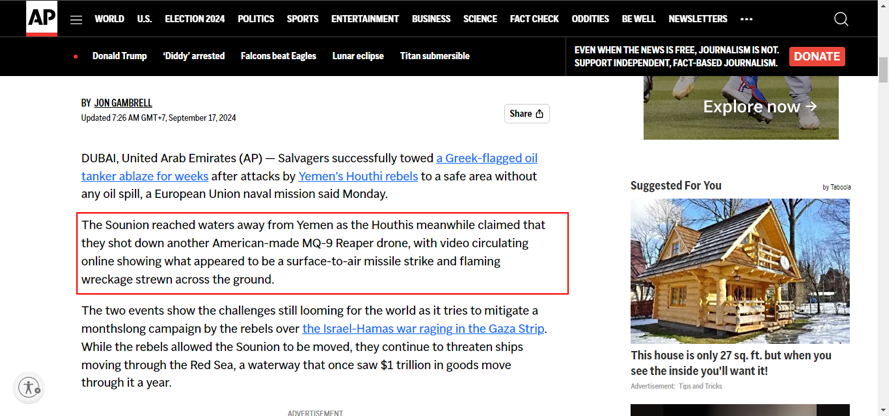Go to World section
This screenshot has height=416, width=889.
pos(109,19)
